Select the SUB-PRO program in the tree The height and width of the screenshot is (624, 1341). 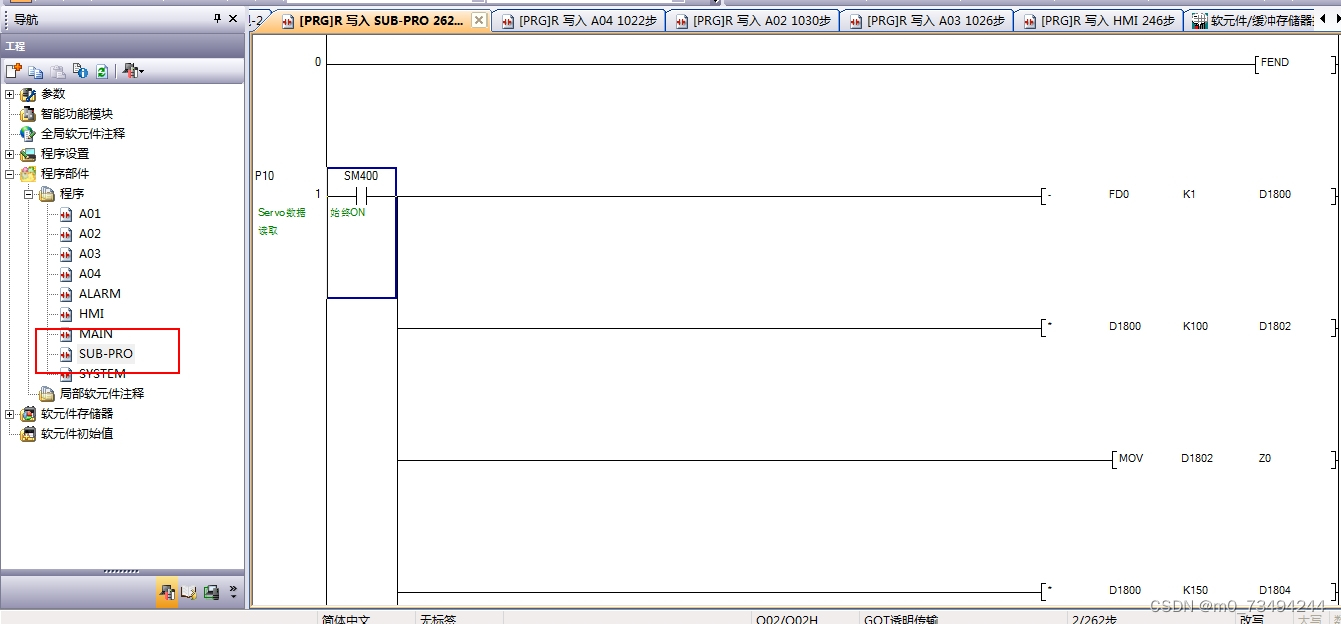pyautogui.click(x=106, y=354)
